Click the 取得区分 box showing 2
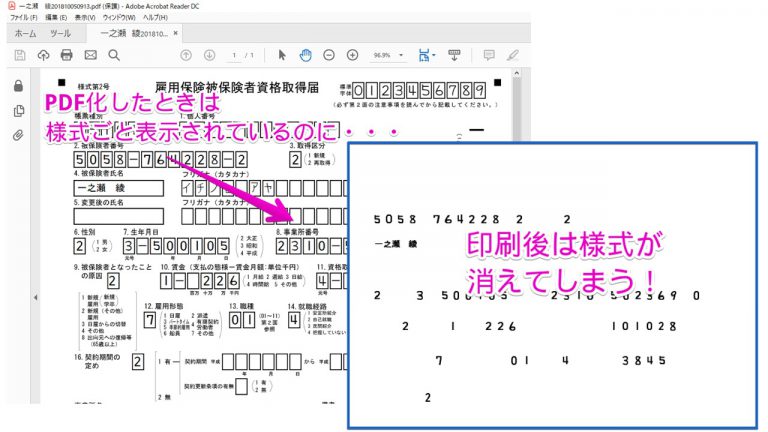The image size is (768, 432). [295, 159]
